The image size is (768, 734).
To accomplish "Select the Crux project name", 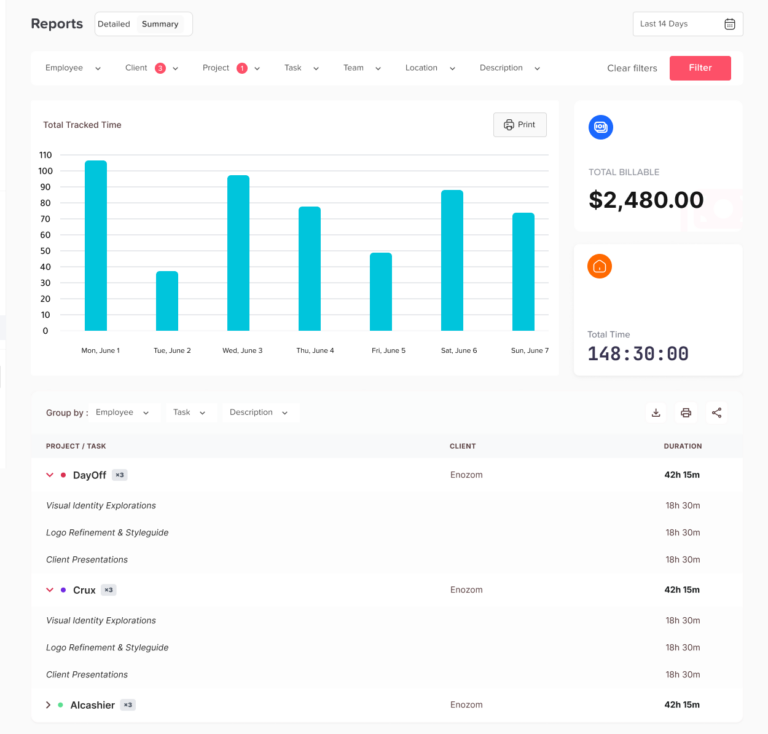I will tap(84, 591).
